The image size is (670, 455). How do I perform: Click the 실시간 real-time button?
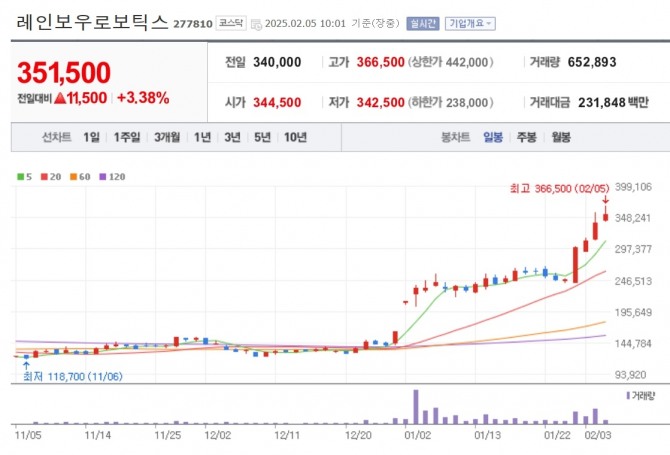coord(423,23)
